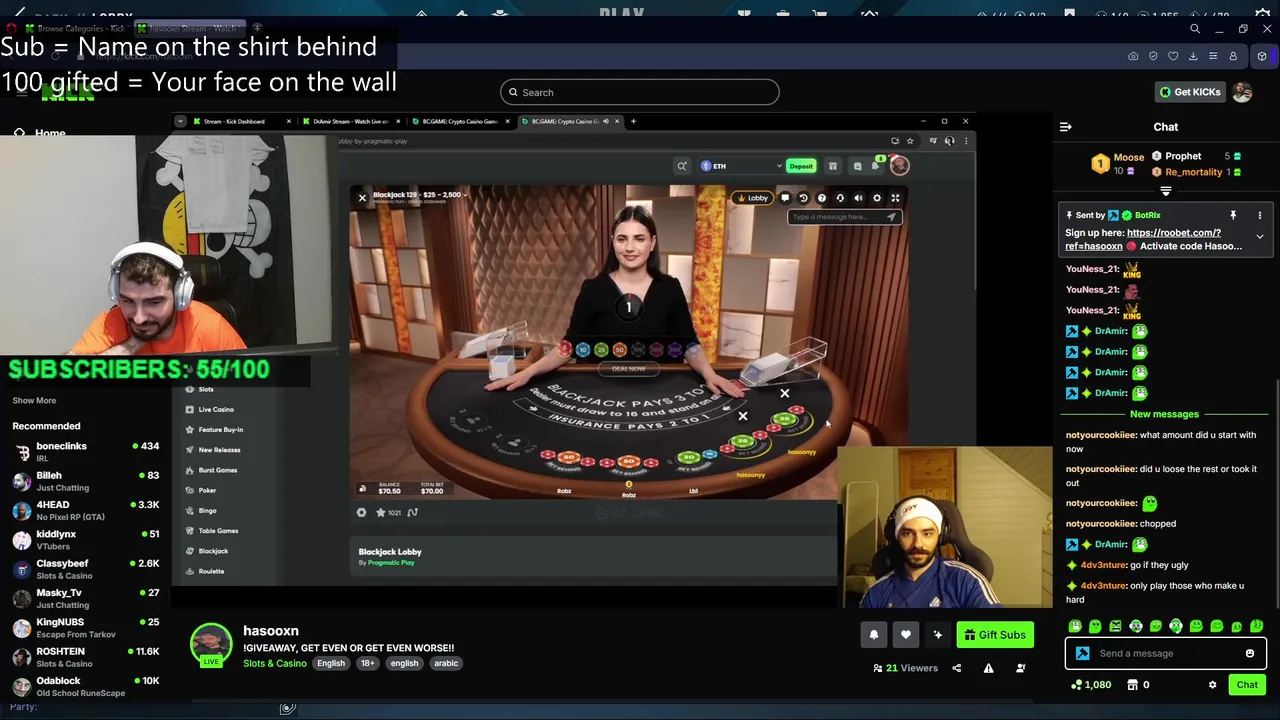Open recommended channel ROSHTEIN
Image resolution: width=1280 pixels, height=720 pixels.
(85, 657)
